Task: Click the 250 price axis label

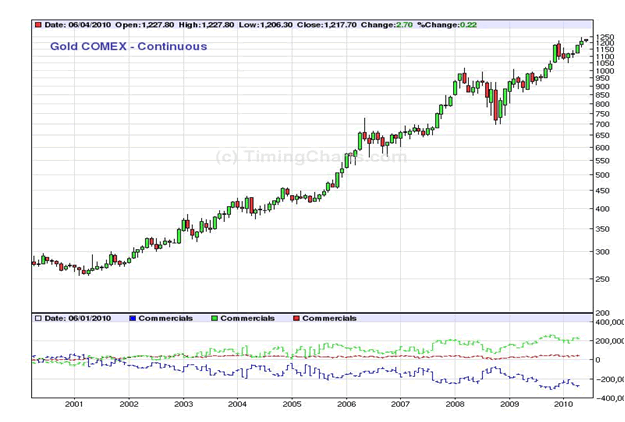Action: tap(603, 279)
